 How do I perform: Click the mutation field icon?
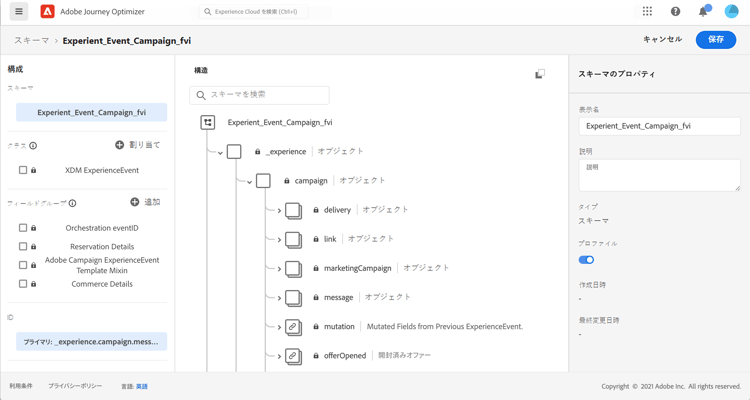point(293,327)
